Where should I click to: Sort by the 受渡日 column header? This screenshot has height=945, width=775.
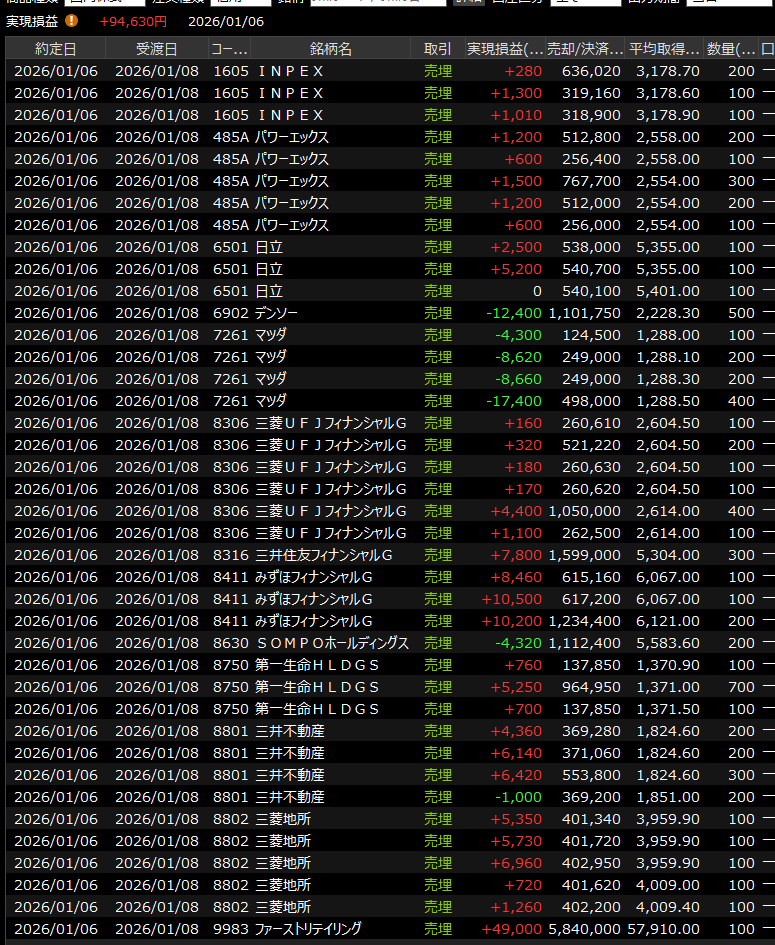pyautogui.click(x=157, y=49)
